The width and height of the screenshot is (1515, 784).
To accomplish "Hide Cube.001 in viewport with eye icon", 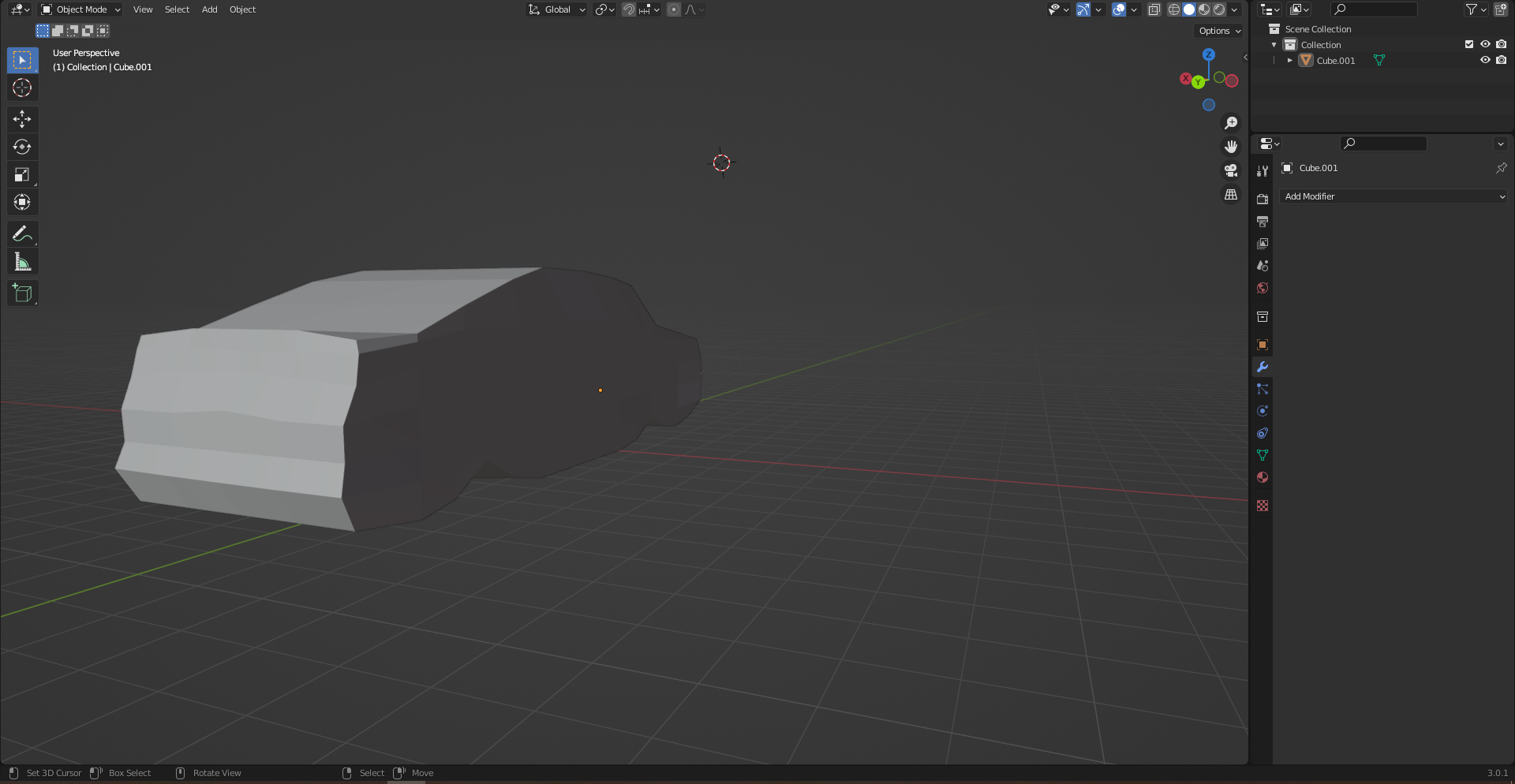I will [1485, 60].
